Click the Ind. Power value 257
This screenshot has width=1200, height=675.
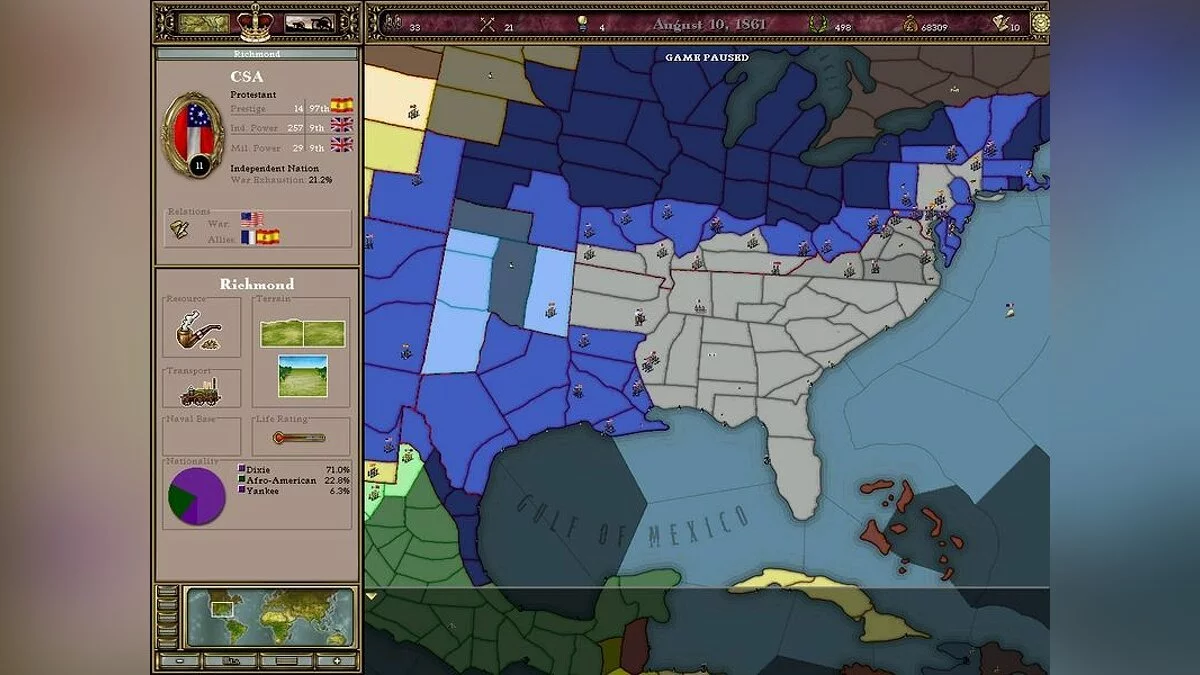(295, 128)
